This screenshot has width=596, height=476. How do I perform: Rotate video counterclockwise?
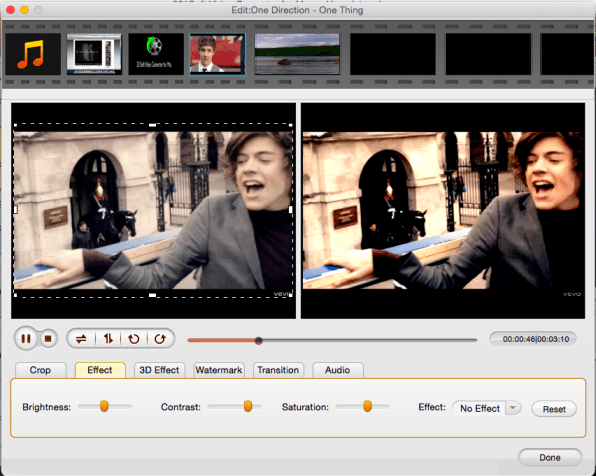click(x=133, y=338)
